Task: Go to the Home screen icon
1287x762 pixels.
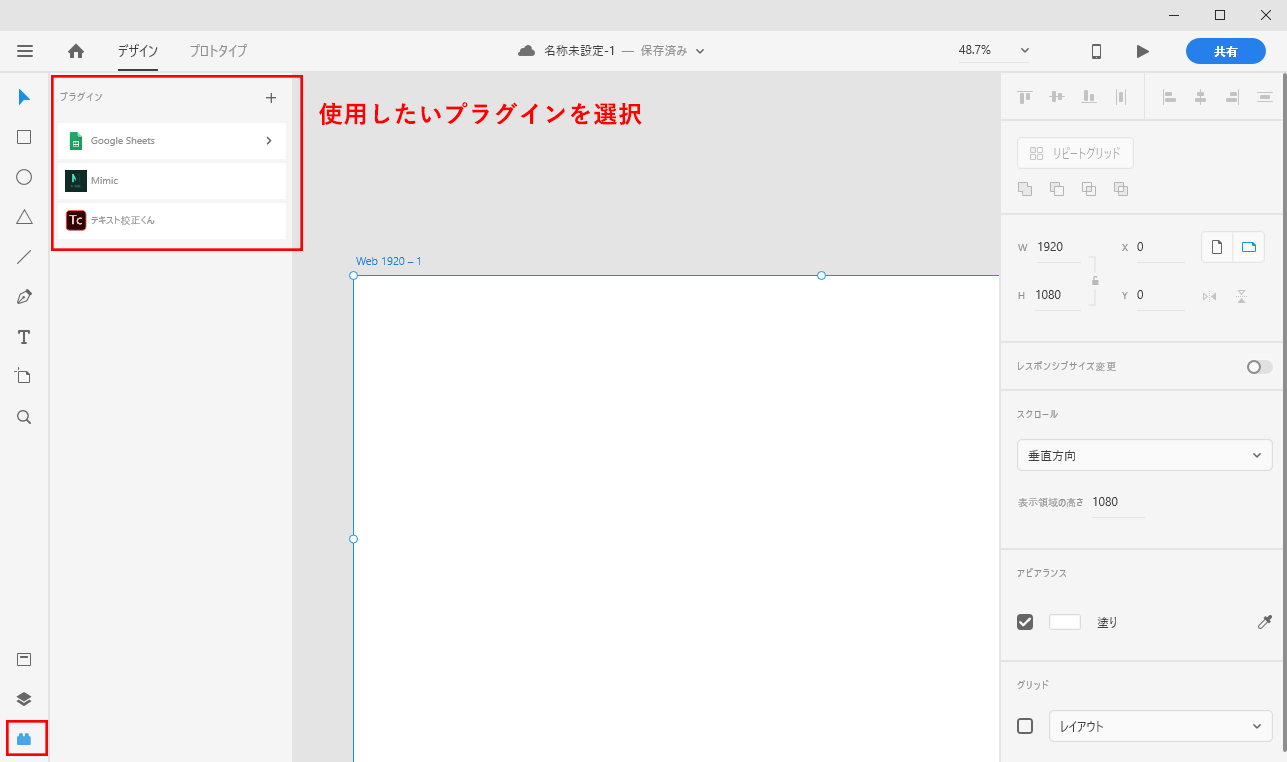Action: [x=76, y=51]
